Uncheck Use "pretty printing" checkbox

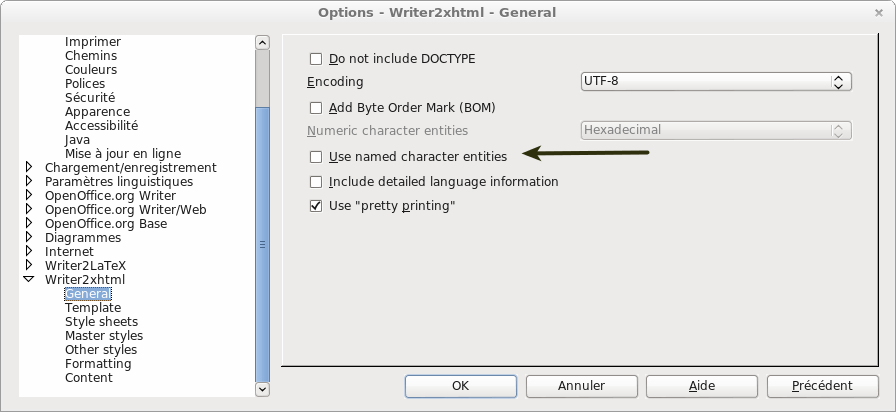tap(316, 206)
